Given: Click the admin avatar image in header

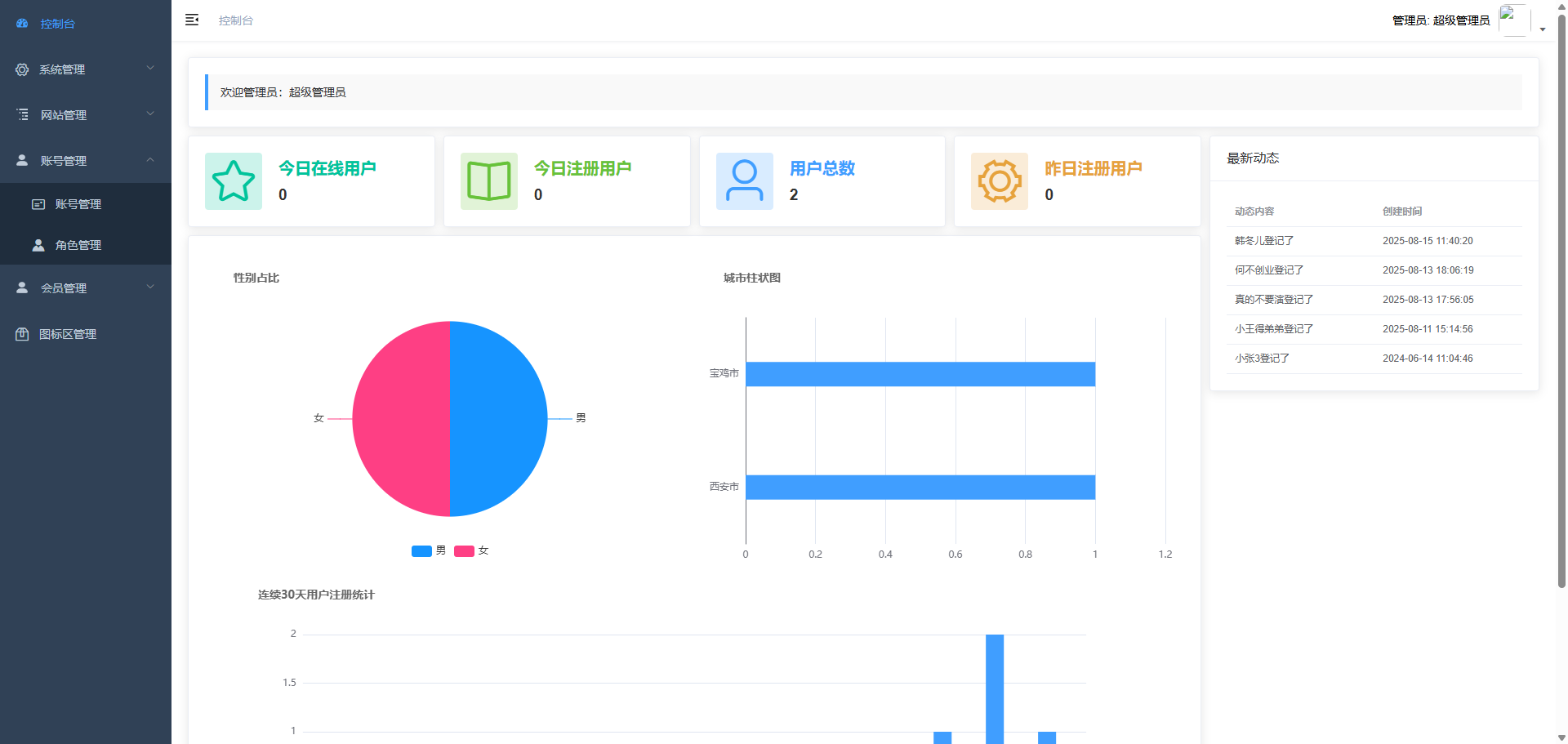Looking at the screenshot, I should tap(1513, 20).
